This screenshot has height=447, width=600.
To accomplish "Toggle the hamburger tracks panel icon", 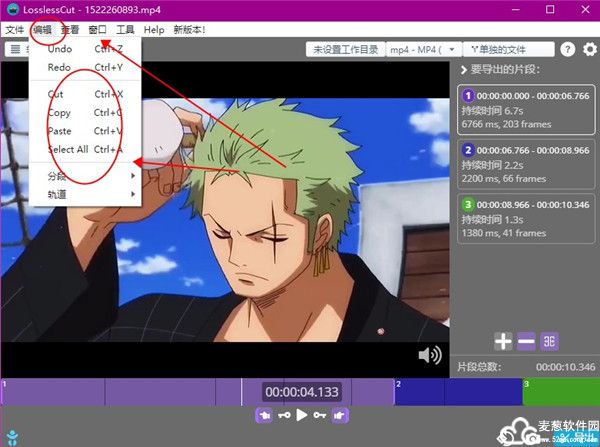I will [x=15, y=49].
